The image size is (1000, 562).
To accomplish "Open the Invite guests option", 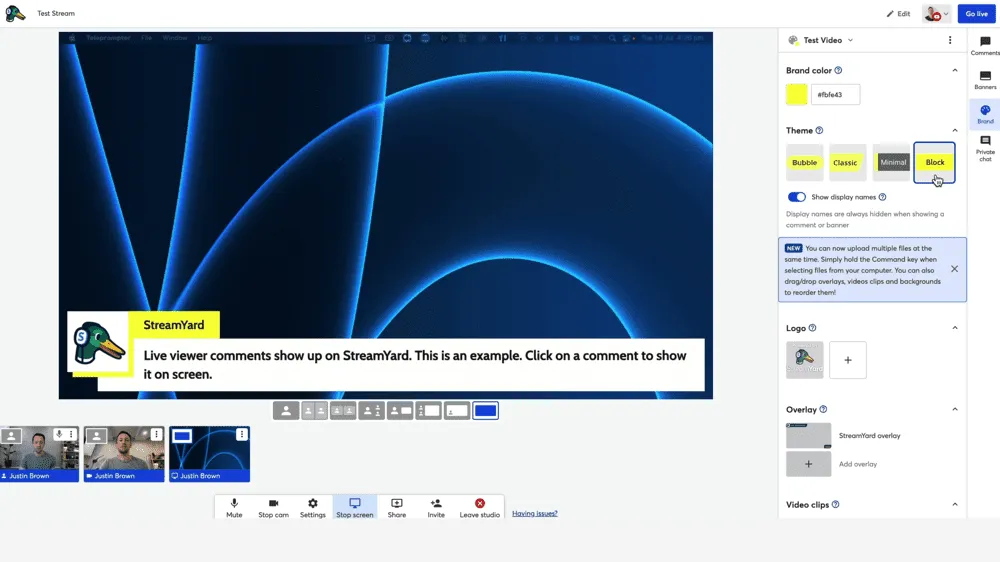I will tap(436, 507).
